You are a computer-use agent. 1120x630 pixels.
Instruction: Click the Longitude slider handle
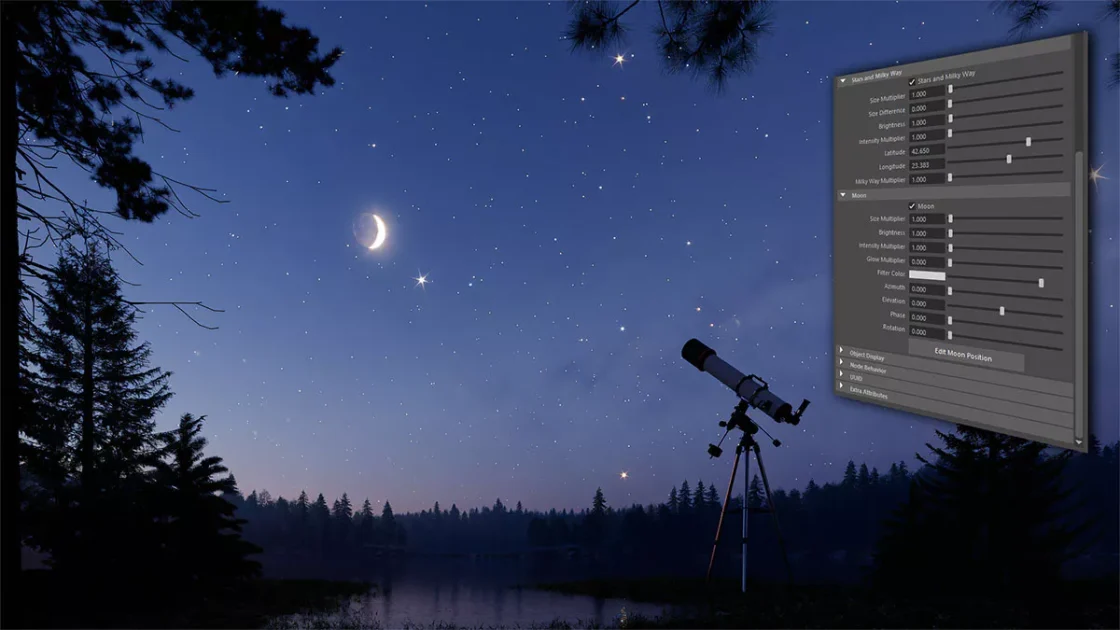[1009, 159]
